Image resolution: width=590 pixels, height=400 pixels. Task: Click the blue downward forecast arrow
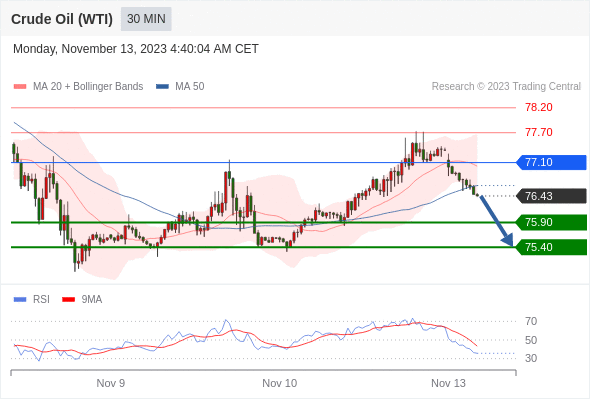click(497, 221)
